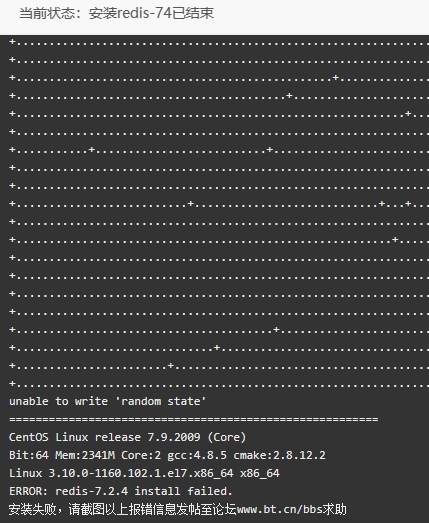The image size is (429, 523).
Task: Click the (Core) text in the CentOS line
Action: pos(227,437)
